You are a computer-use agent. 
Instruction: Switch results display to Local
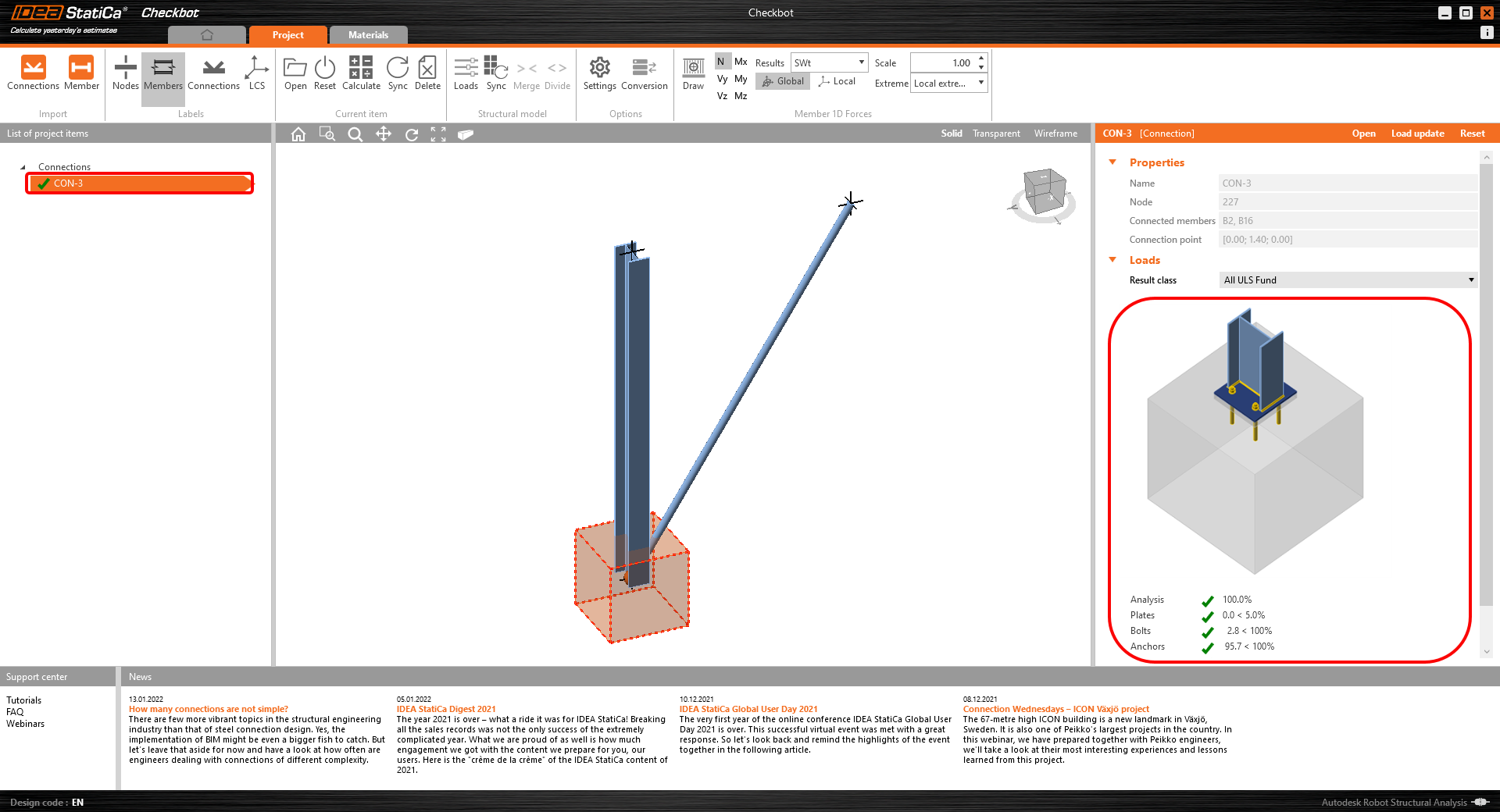tap(837, 80)
